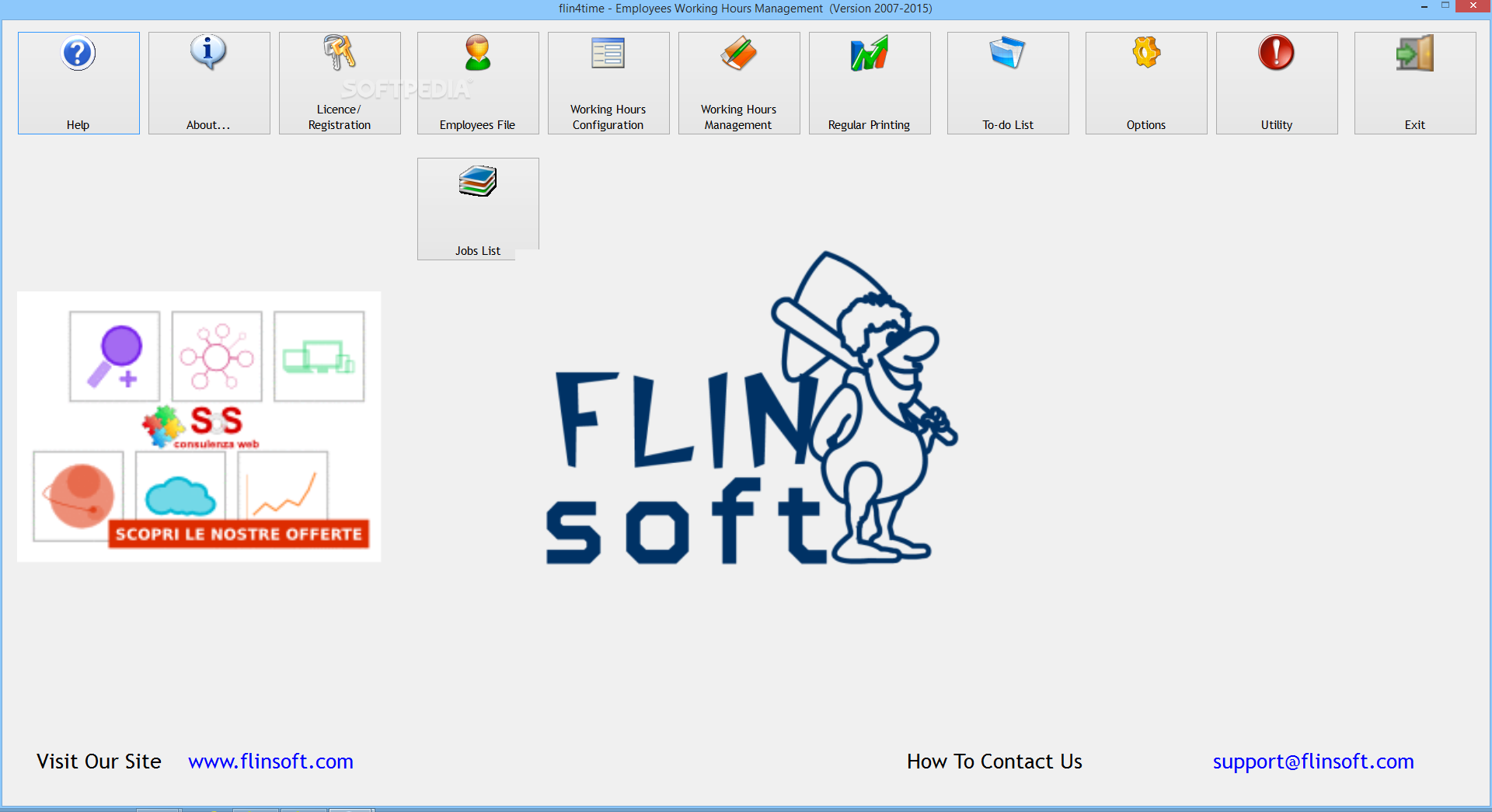
Task: Click the green devices tile in the ad
Action: tap(319, 357)
